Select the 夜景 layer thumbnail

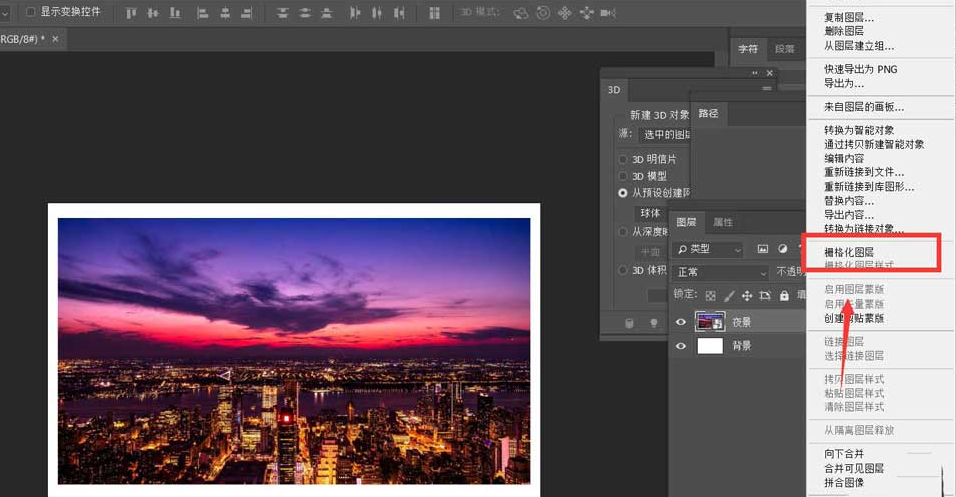pos(709,322)
